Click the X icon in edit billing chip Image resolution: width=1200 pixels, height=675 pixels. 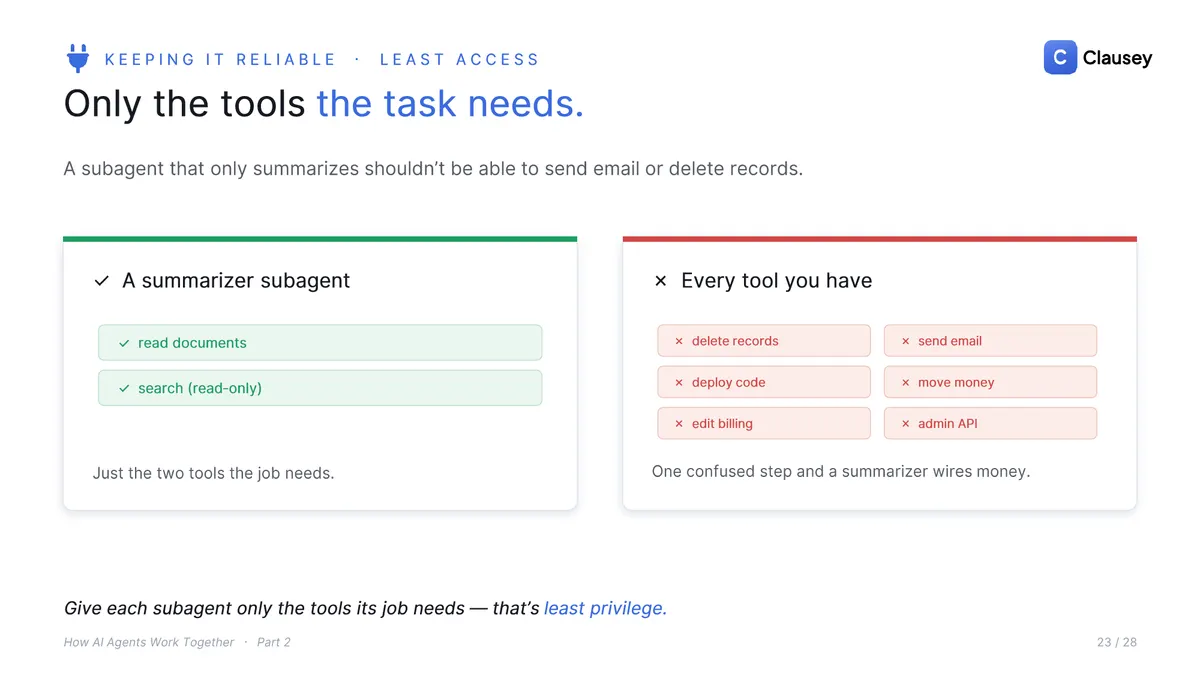679,424
